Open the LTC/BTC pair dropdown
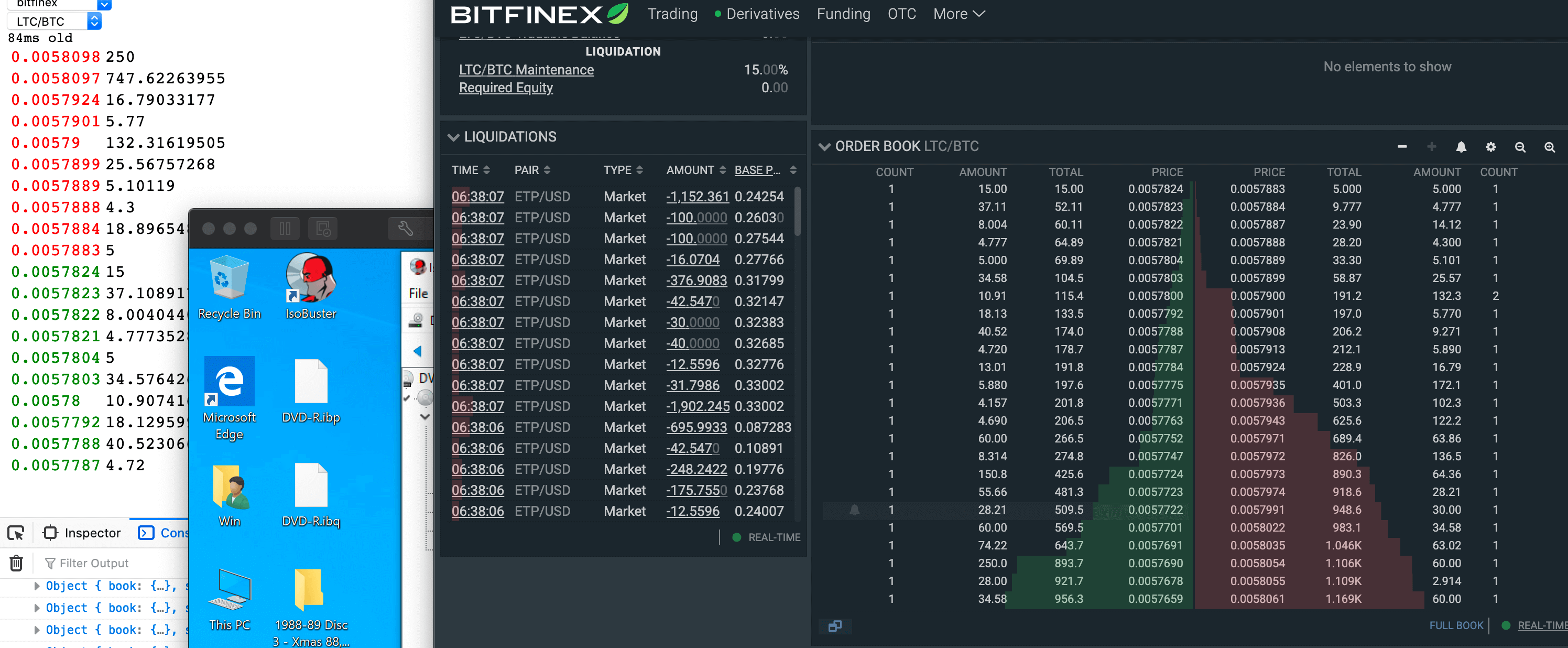 (x=54, y=21)
